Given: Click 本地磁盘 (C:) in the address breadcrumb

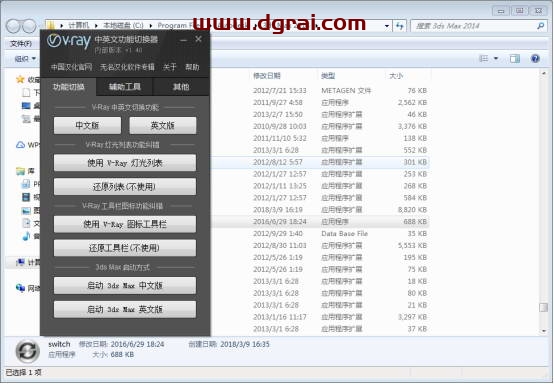Looking at the screenshot, I should click(x=123, y=26).
